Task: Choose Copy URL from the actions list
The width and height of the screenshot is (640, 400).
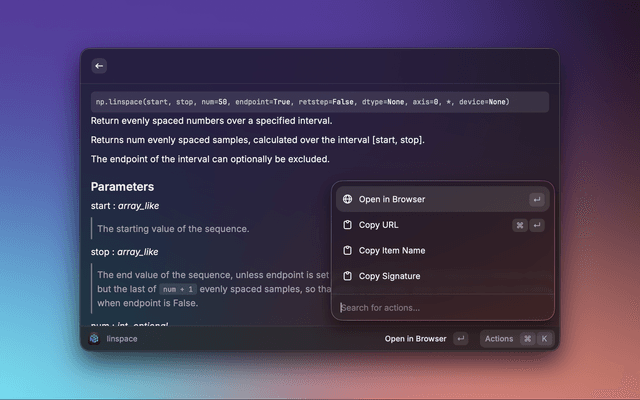Action: click(378, 225)
